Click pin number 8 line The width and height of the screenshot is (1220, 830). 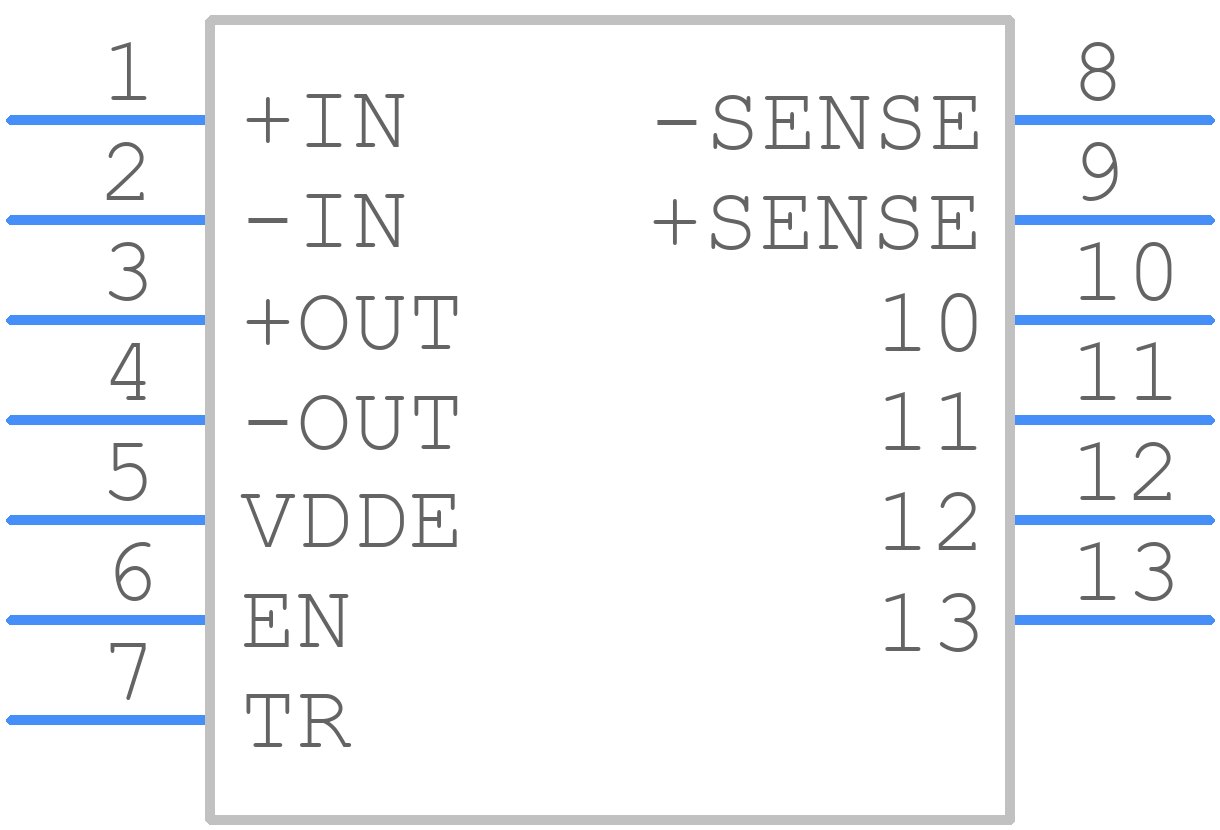[x=1114, y=120]
